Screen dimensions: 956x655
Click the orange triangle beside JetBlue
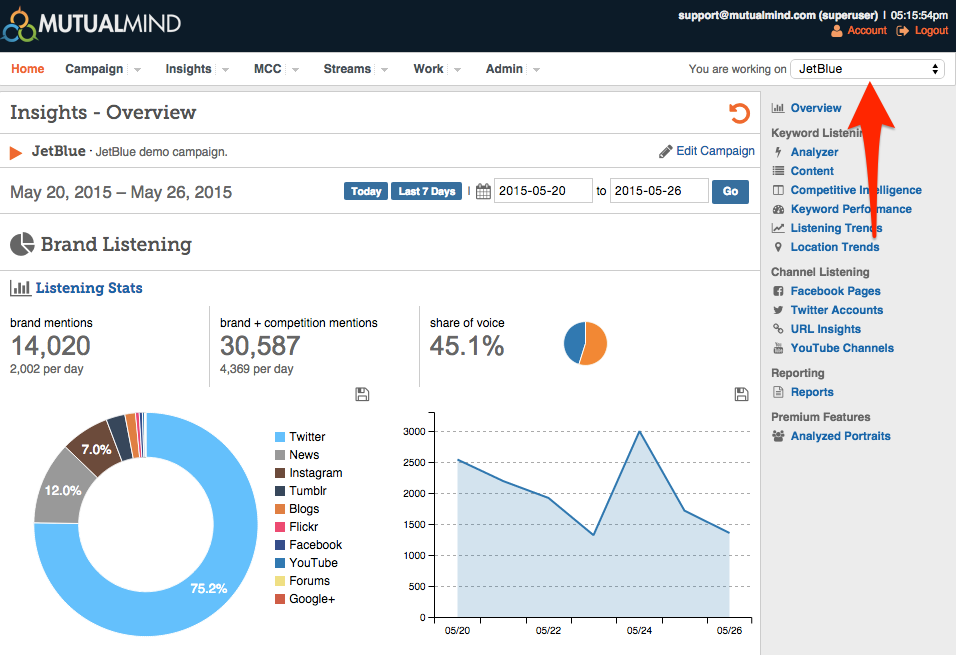pyautogui.click(x=16, y=152)
